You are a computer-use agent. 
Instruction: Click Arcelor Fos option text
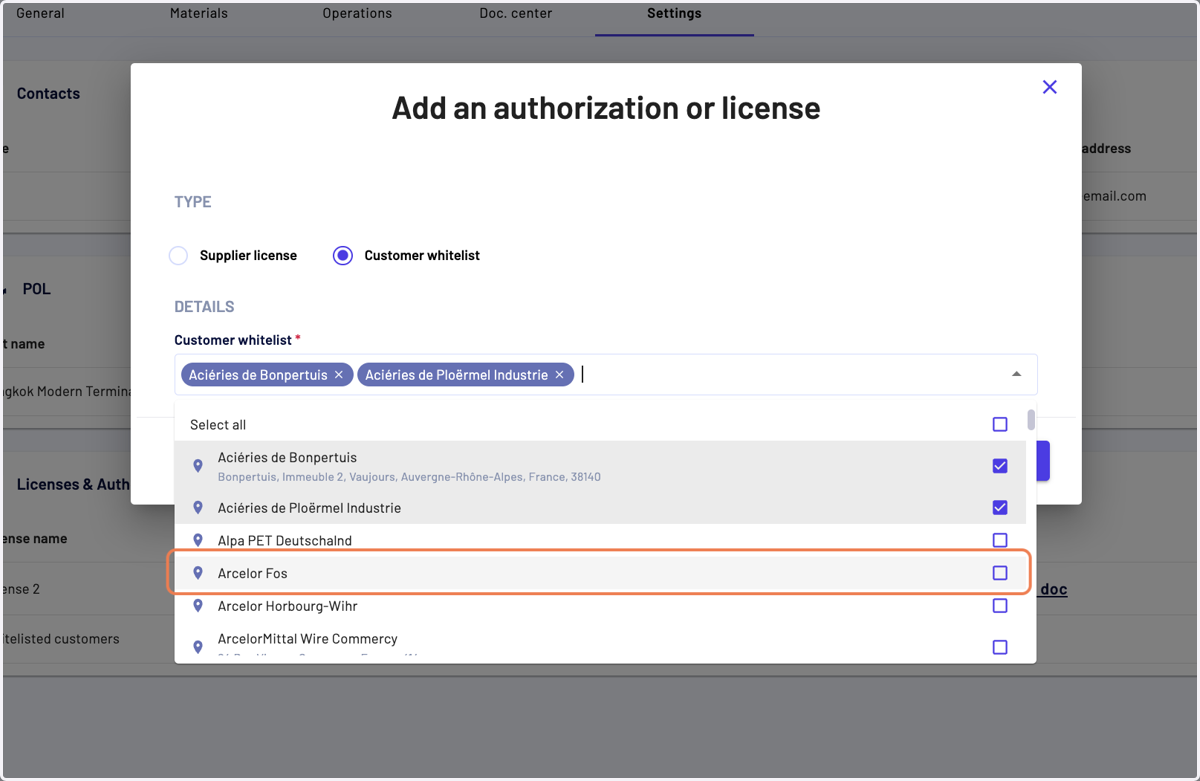pyautogui.click(x=253, y=573)
